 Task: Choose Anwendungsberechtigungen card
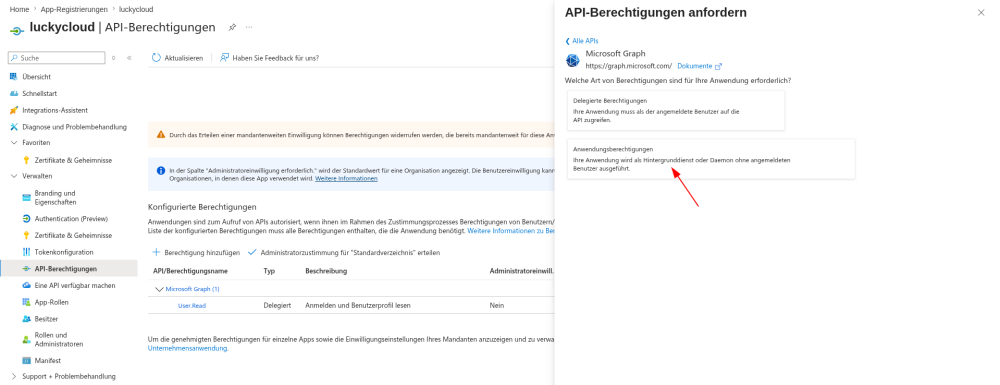[x=711, y=159]
